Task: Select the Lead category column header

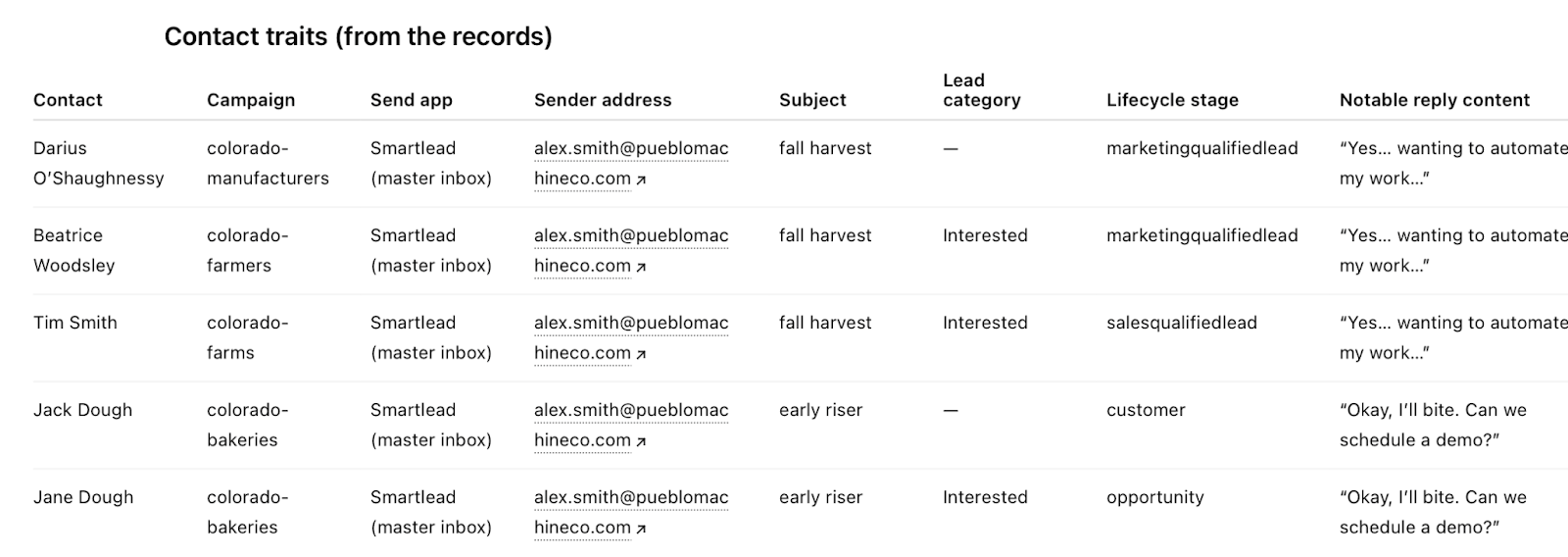Action: coord(981,90)
